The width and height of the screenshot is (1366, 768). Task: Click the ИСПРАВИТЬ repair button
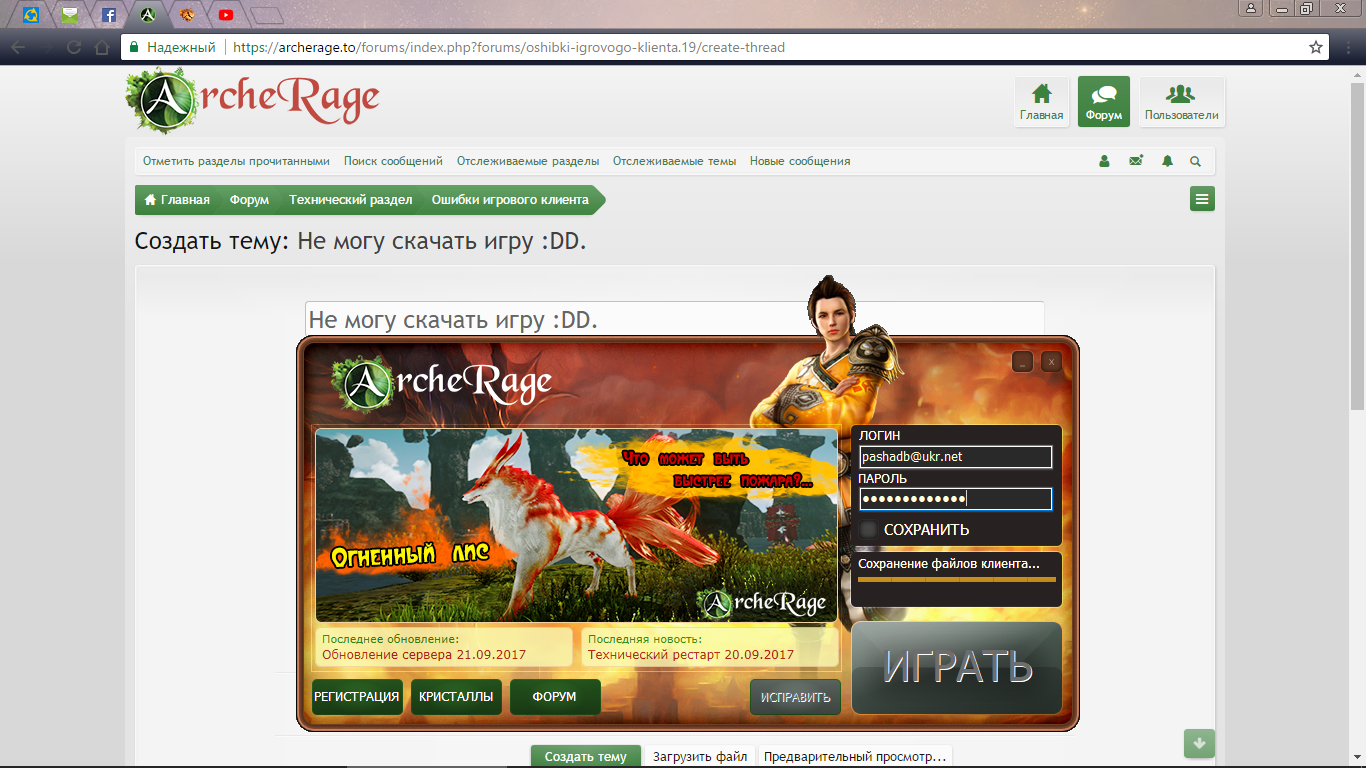[795, 697]
